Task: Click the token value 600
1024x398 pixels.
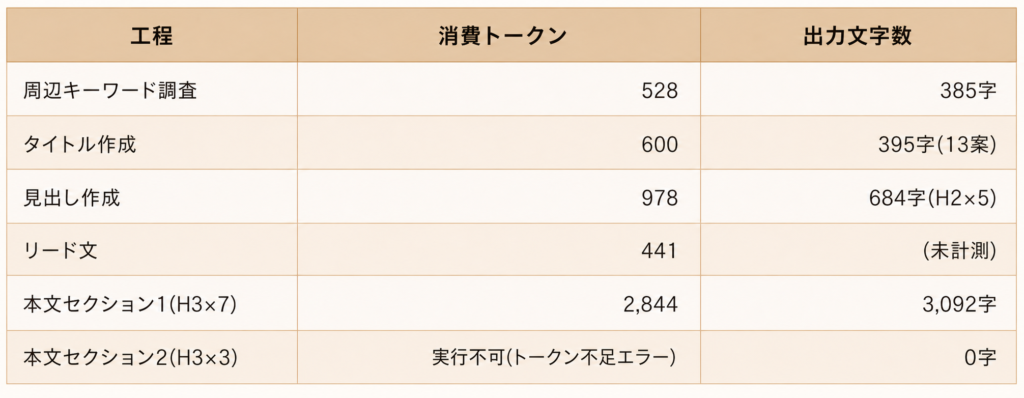Action: tap(660, 144)
